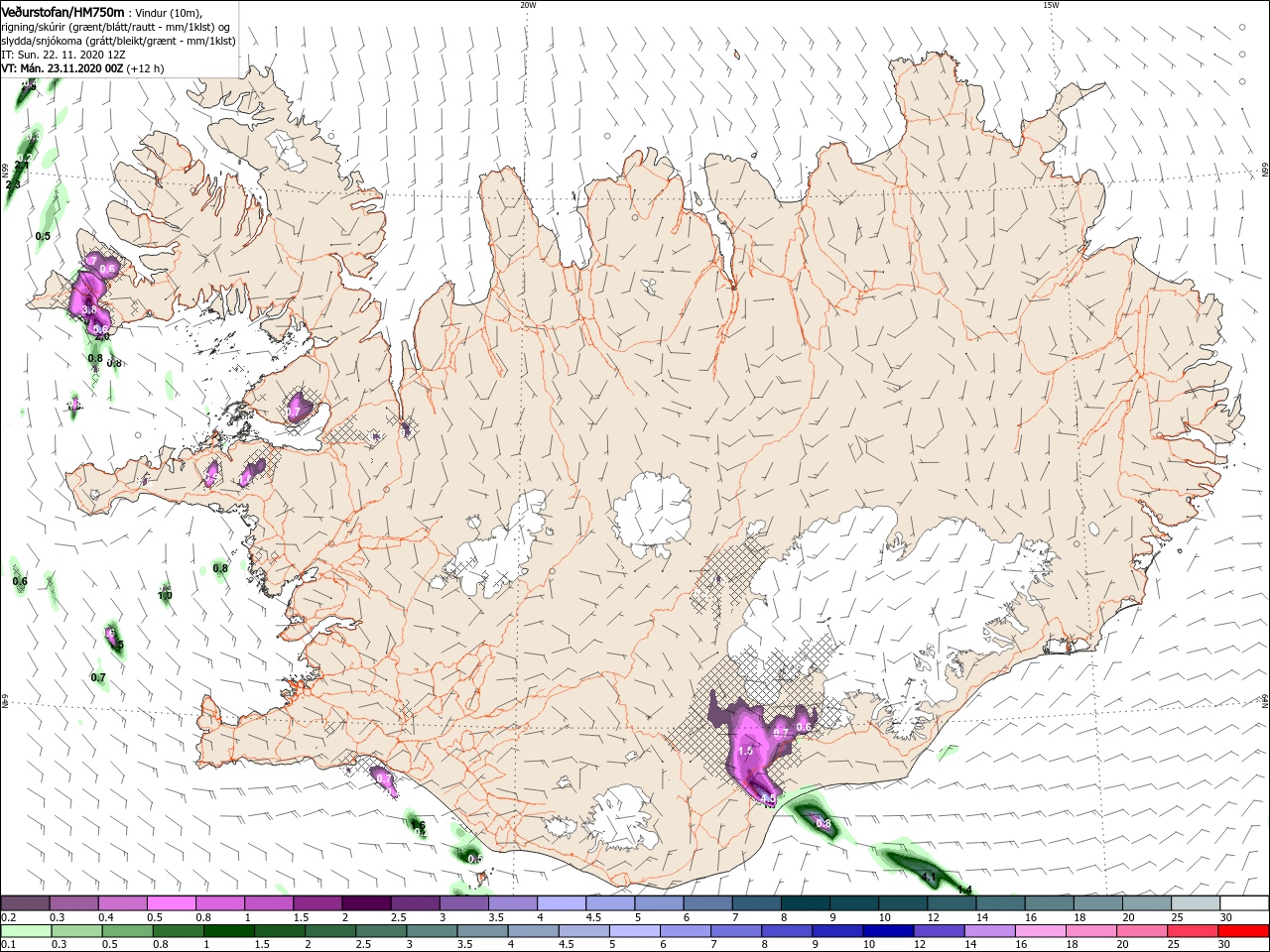
Task: Click the valid time line 'VT: Mán. 23.11.2020 00Z'
Action: (61, 68)
